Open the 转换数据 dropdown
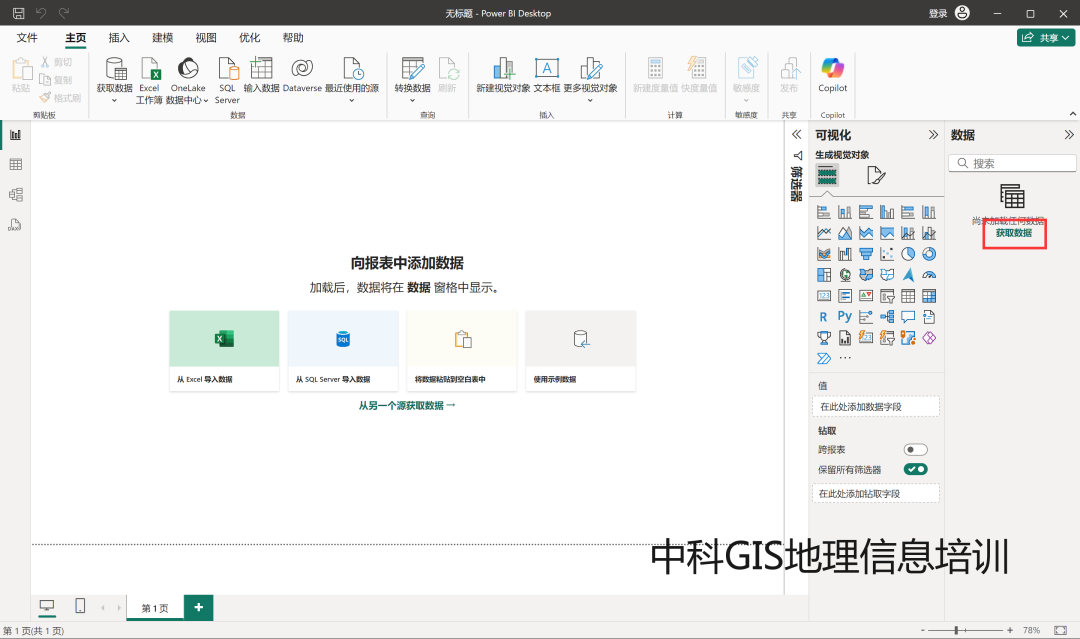Viewport: 1080px width, 639px height. coord(413,101)
